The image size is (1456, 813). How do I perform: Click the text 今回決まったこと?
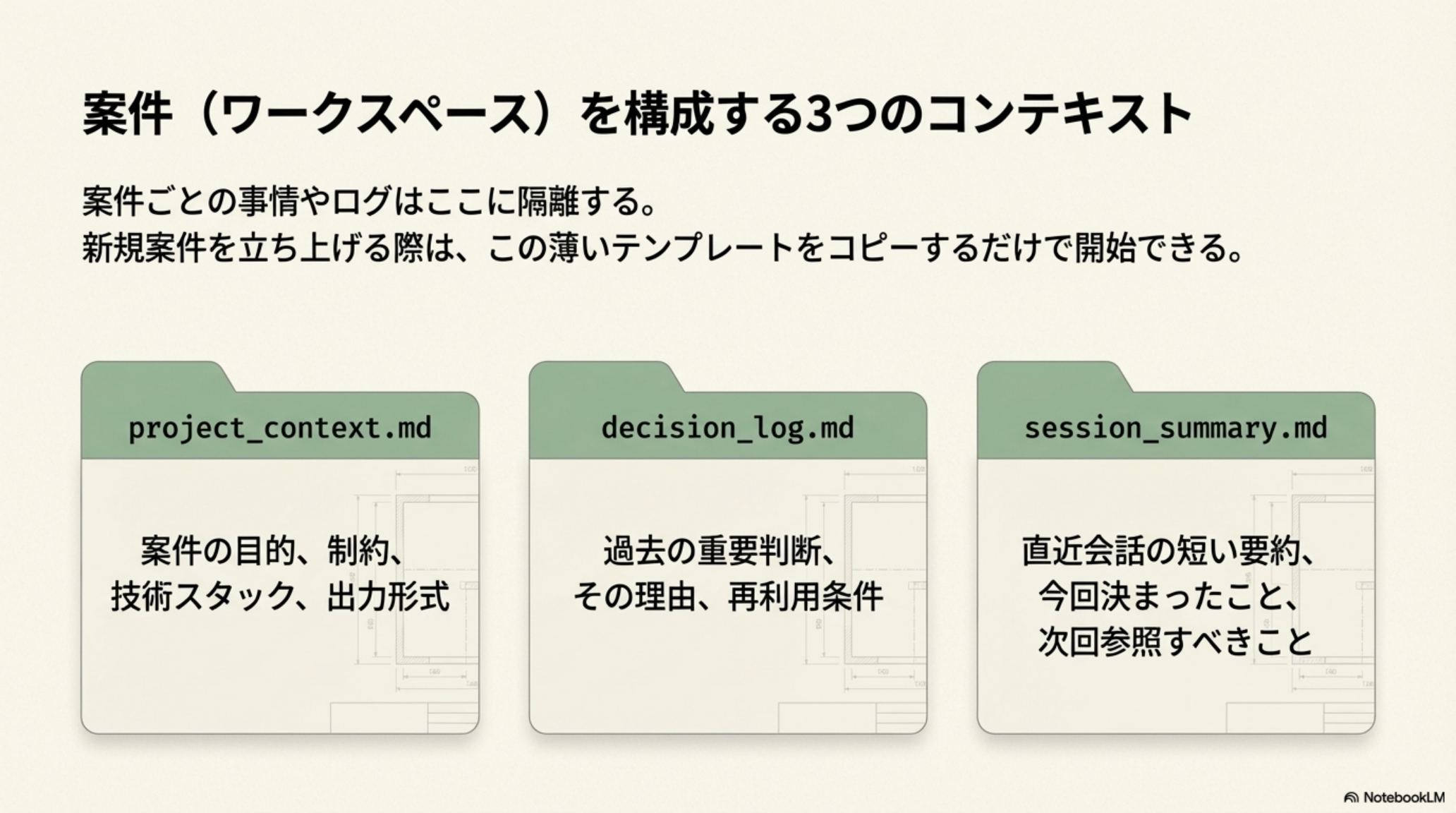(1167, 597)
